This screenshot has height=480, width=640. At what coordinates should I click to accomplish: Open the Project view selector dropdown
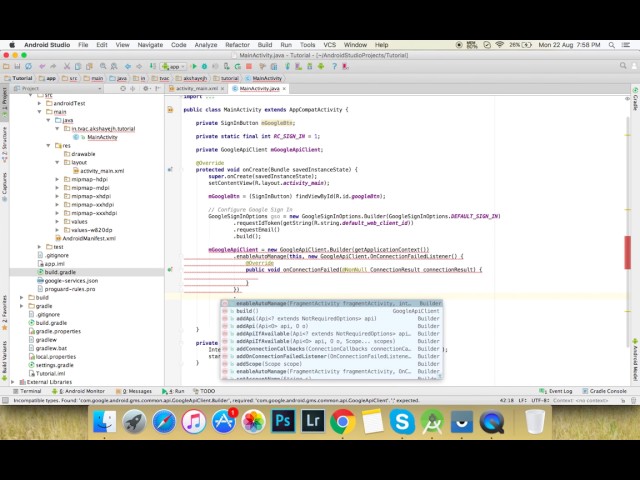coord(57,89)
